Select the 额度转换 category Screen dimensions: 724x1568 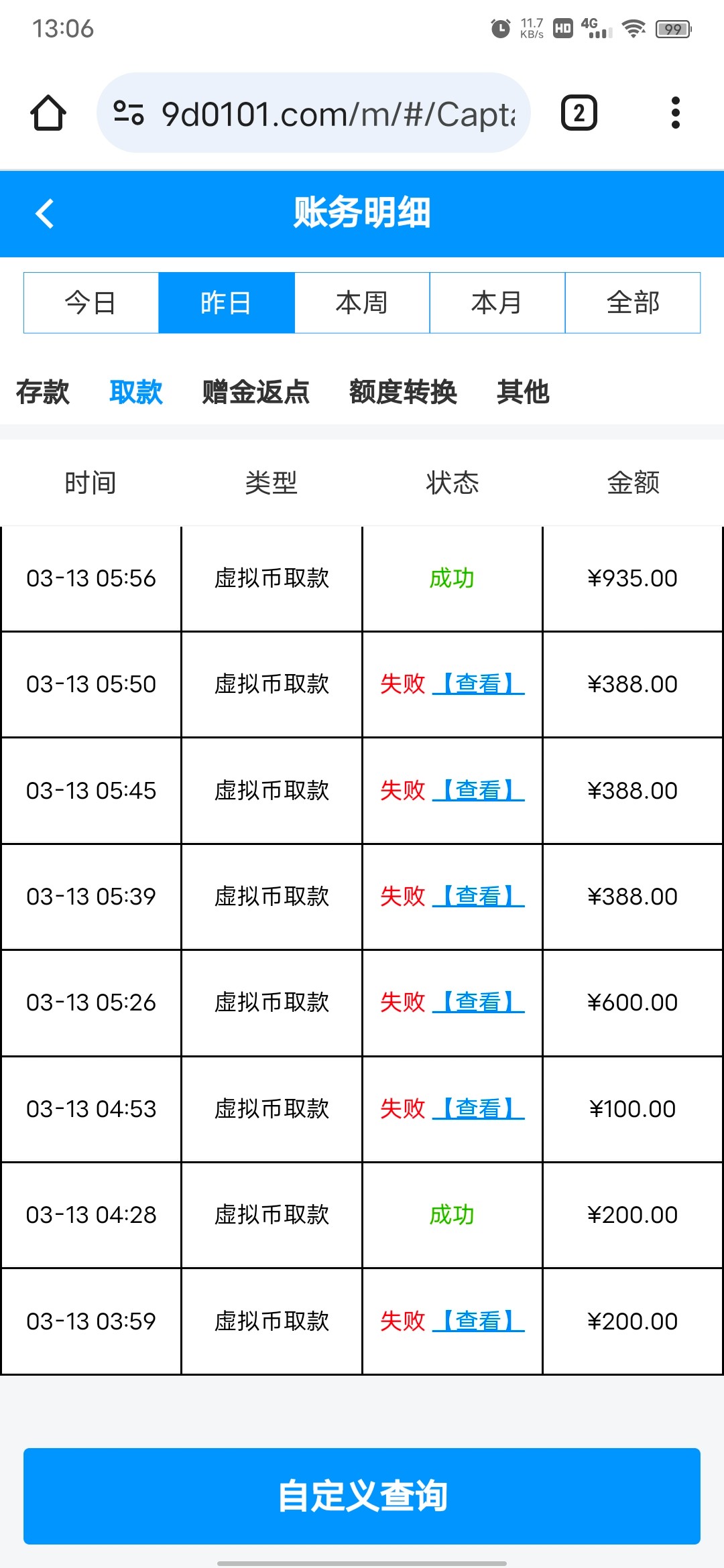pyautogui.click(x=403, y=392)
